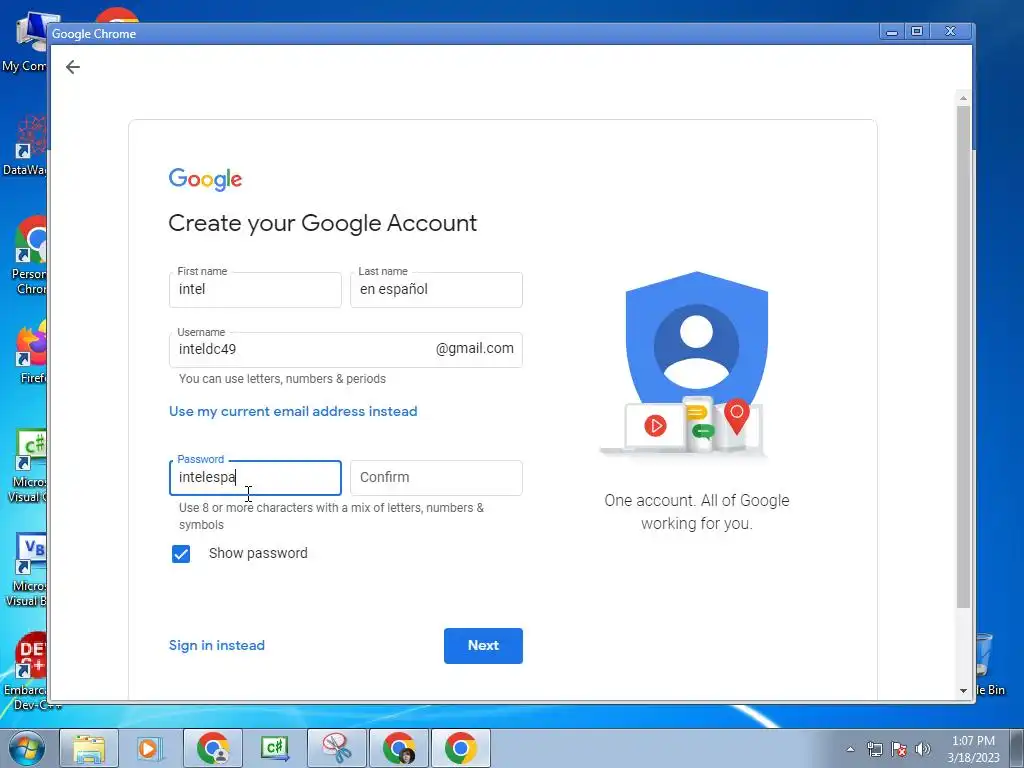The image size is (1024, 768).
Task: Click the Firefox desktop shortcut
Action: (x=29, y=353)
